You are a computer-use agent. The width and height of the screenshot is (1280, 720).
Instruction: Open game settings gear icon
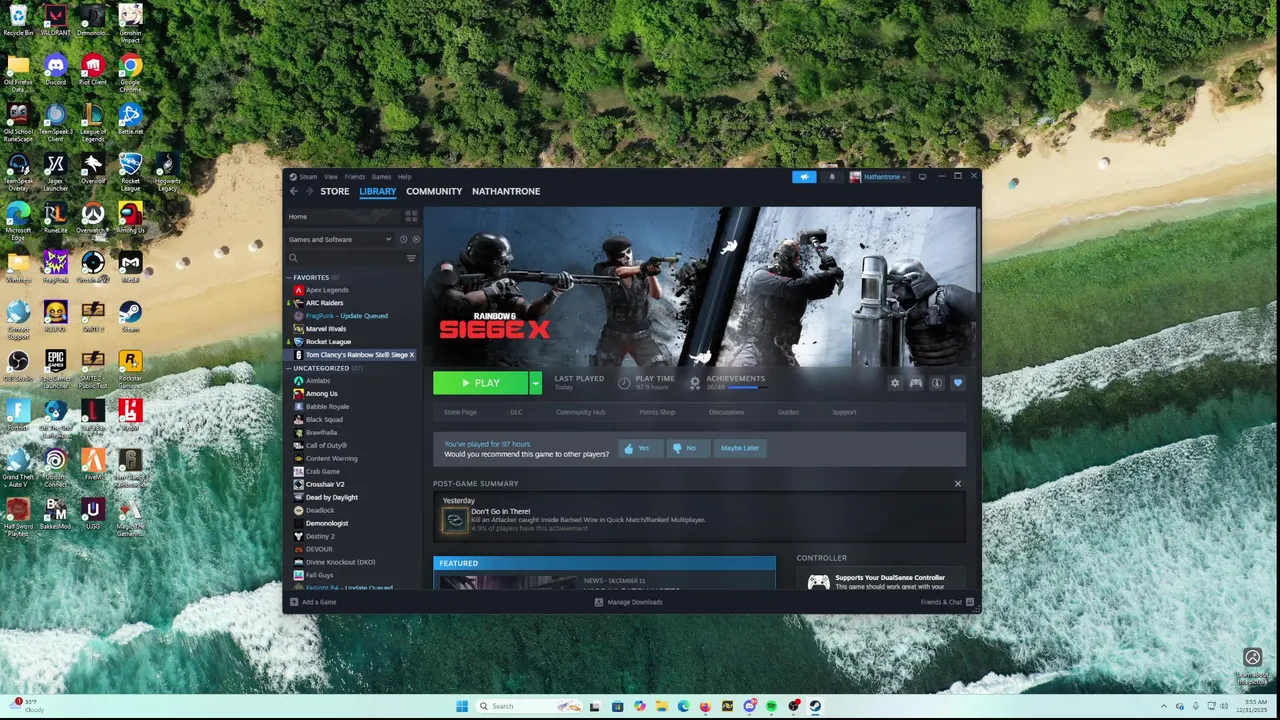(x=895, y=383)
